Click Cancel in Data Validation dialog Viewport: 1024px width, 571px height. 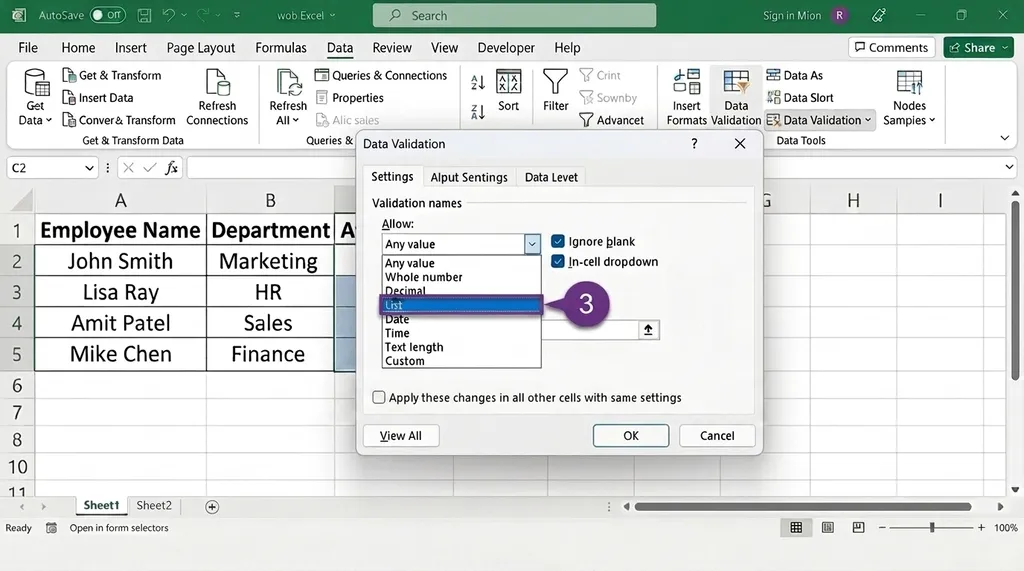pyautogui.click(x=717, y=436)
